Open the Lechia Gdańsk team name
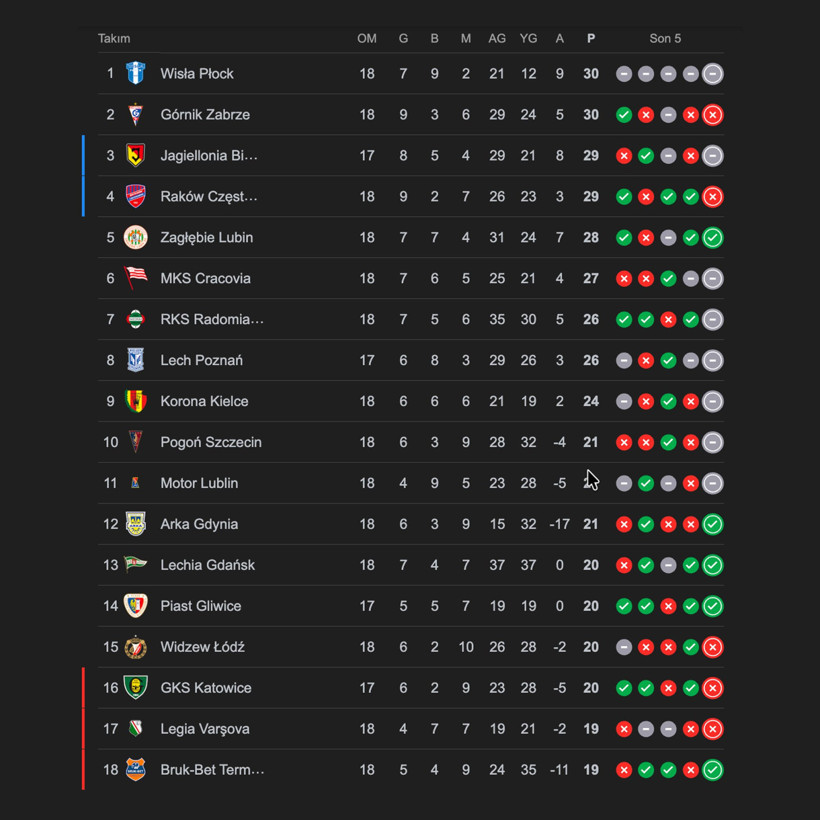This screenshot has width=820, height=820. (207, 565)
